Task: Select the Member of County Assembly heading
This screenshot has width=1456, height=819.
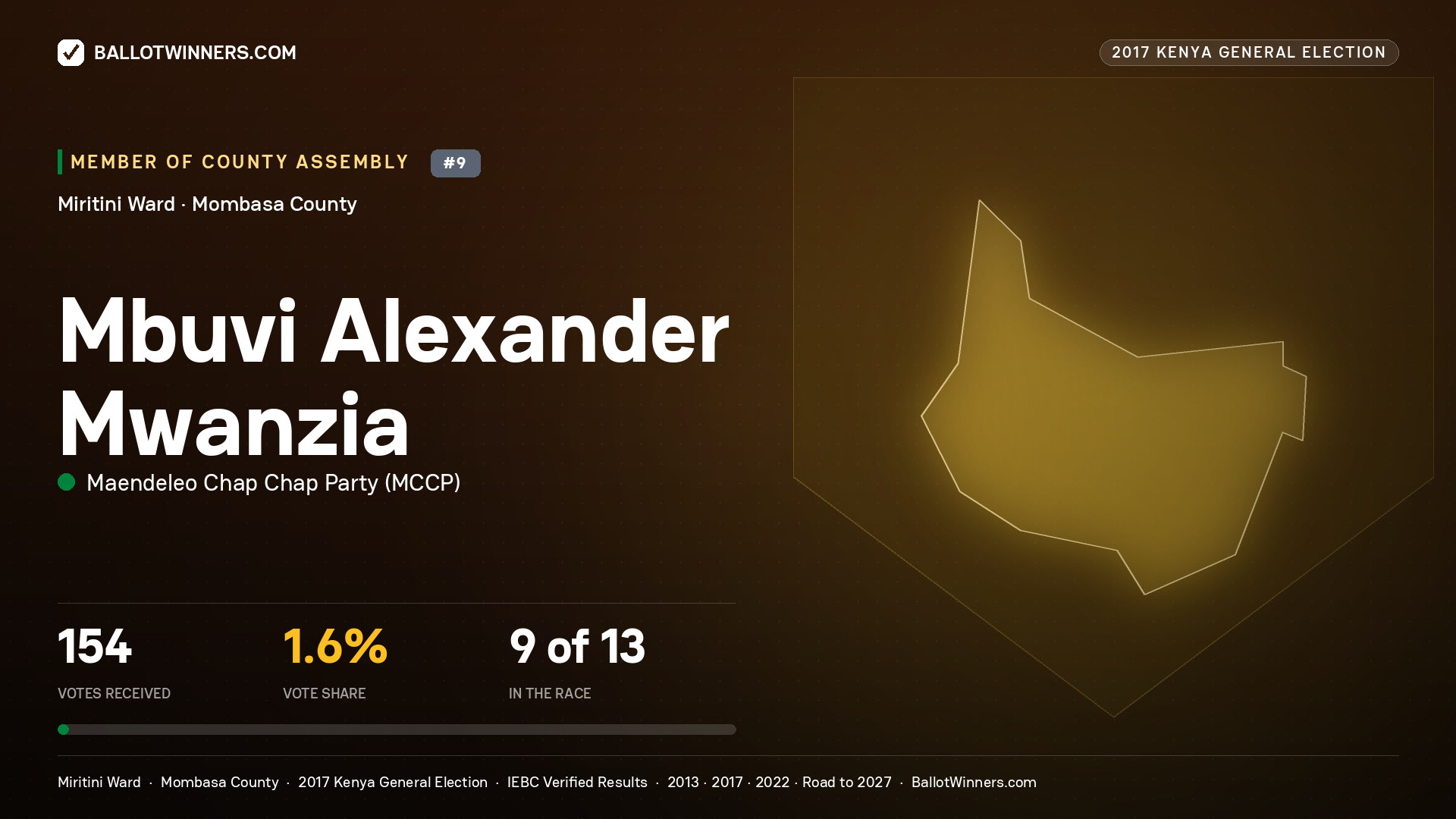Action: (240, 162)
